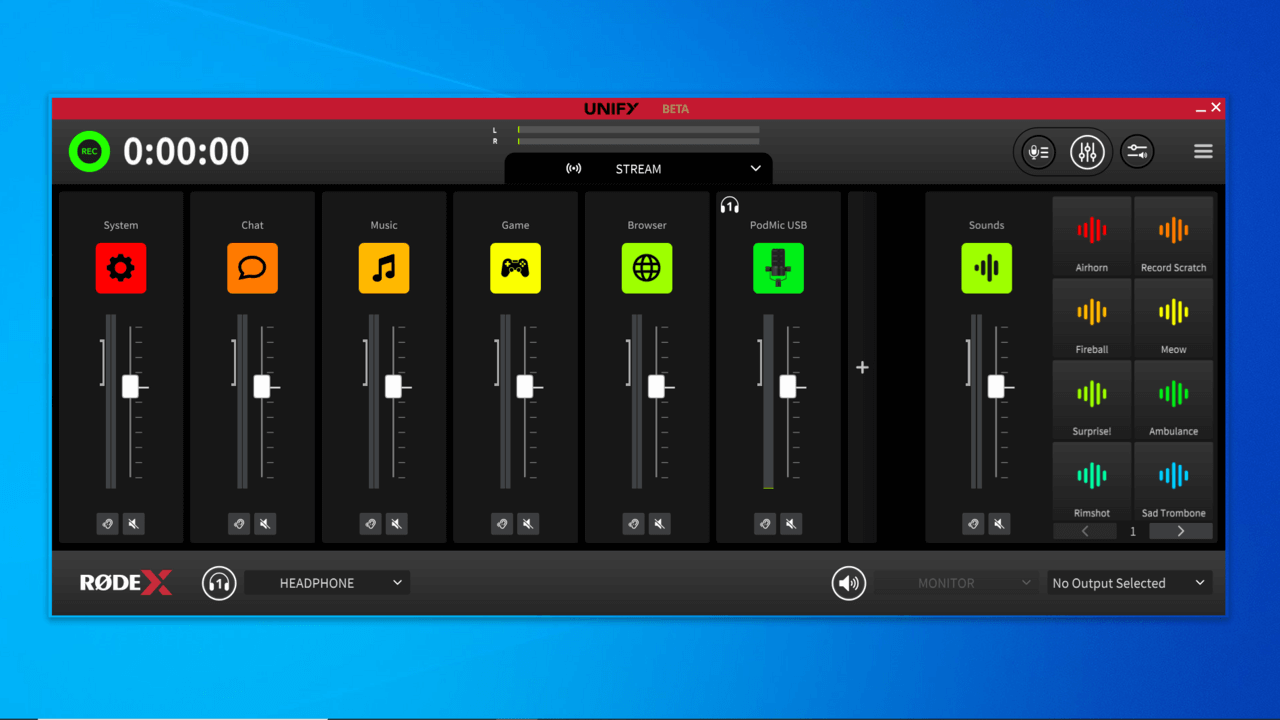
Task: Click the orange Chat bubble channel icon
Action: 252,268
